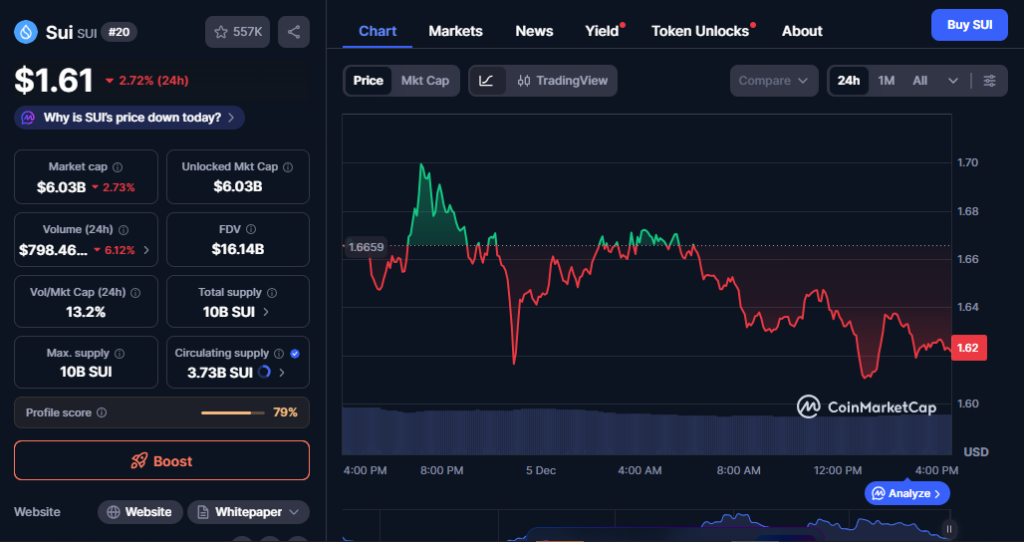Click the mini range navigator chart

647,528
